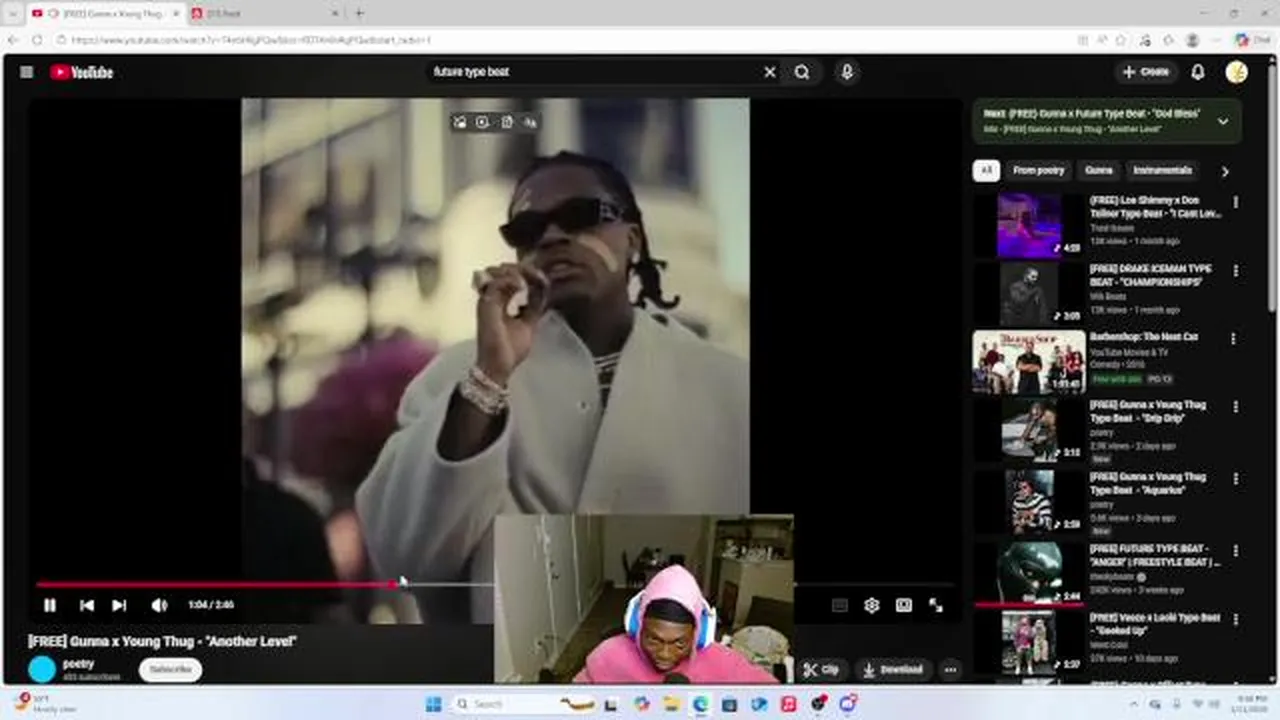The image size is (1280, 720).
Task: Download the video
Action: pos(892,670)
